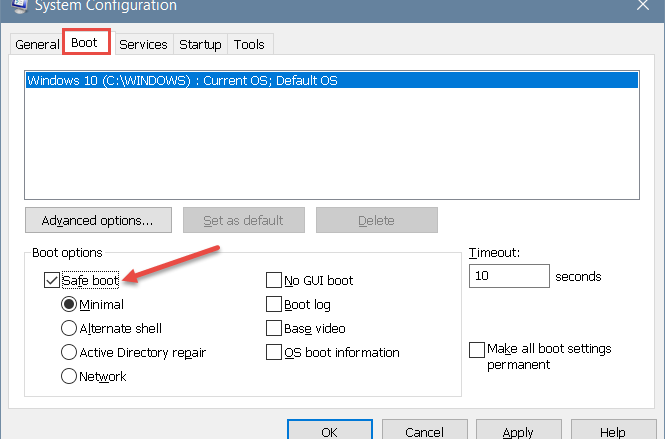Switch to the General tab
This screenshot has width=665, height=439.
click(37, 44)
